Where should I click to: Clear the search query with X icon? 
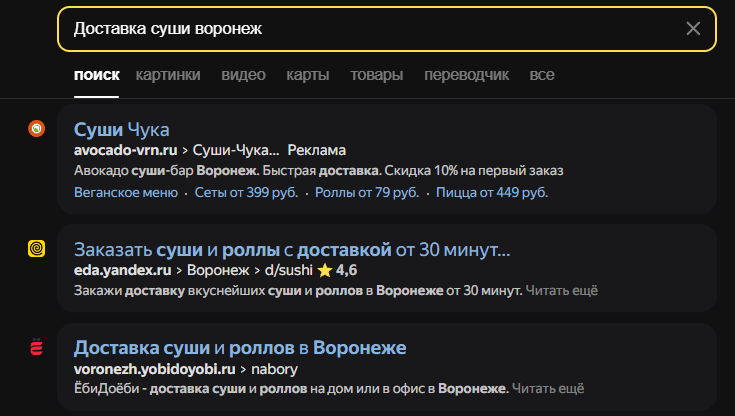[693, 29]
